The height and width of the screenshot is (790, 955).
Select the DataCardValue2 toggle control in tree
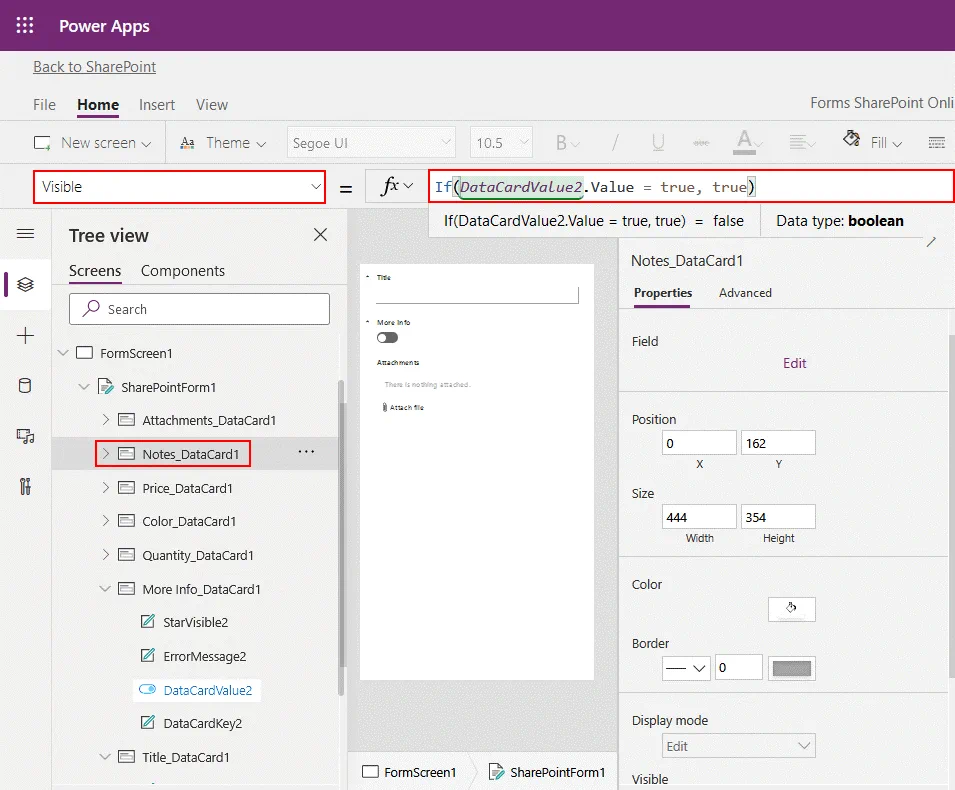click(207, 690)
